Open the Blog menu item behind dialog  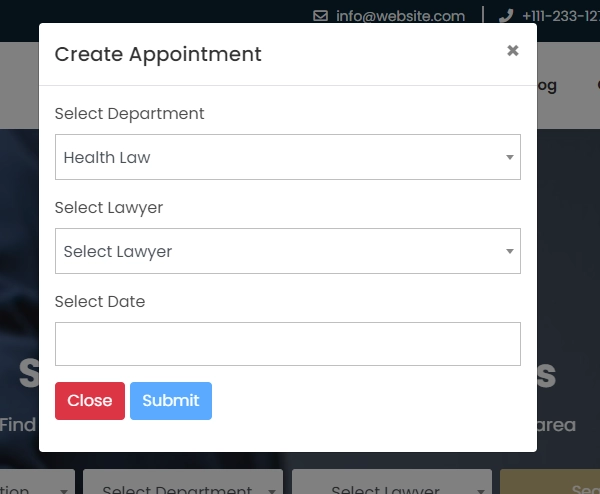547,85
